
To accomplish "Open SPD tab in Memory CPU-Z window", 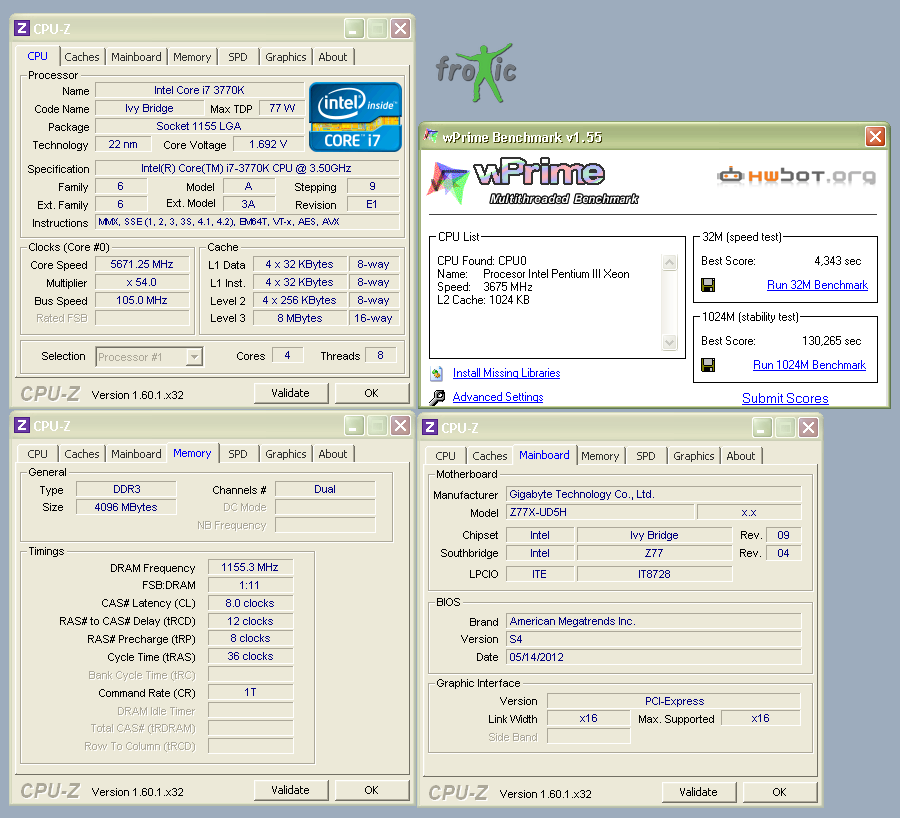I will tap(238, 454).
